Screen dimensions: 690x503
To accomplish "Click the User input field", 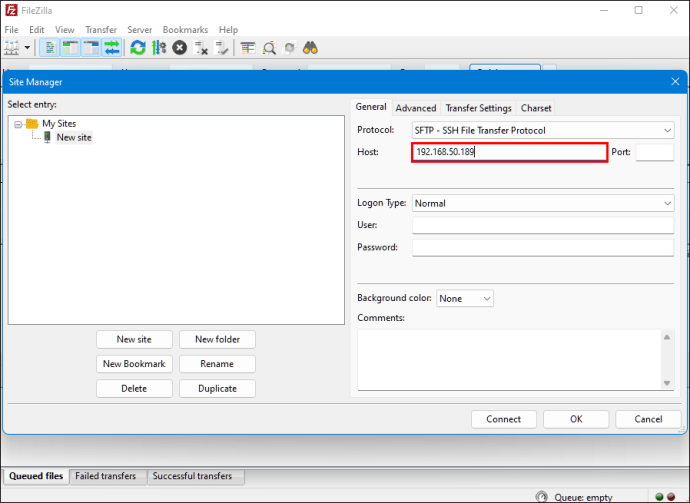I will [543, 225].
